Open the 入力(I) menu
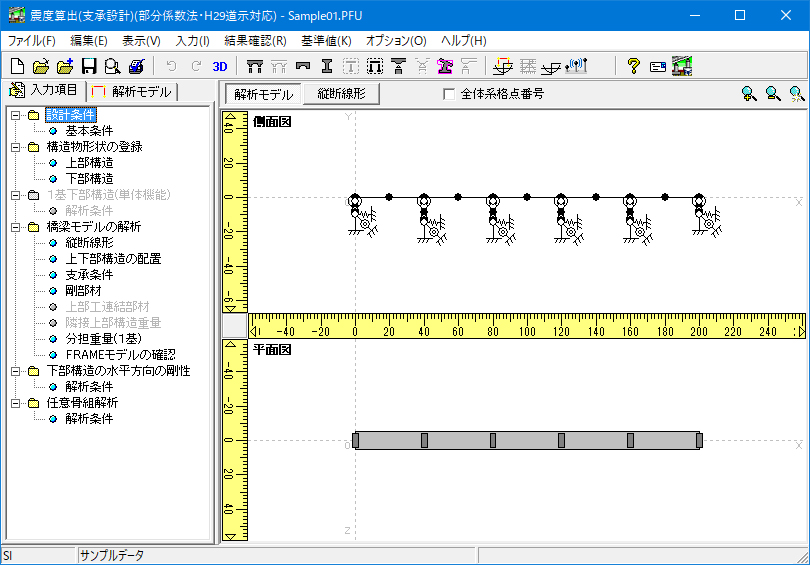This screenshot has height=565, width=810. [192, 41]
